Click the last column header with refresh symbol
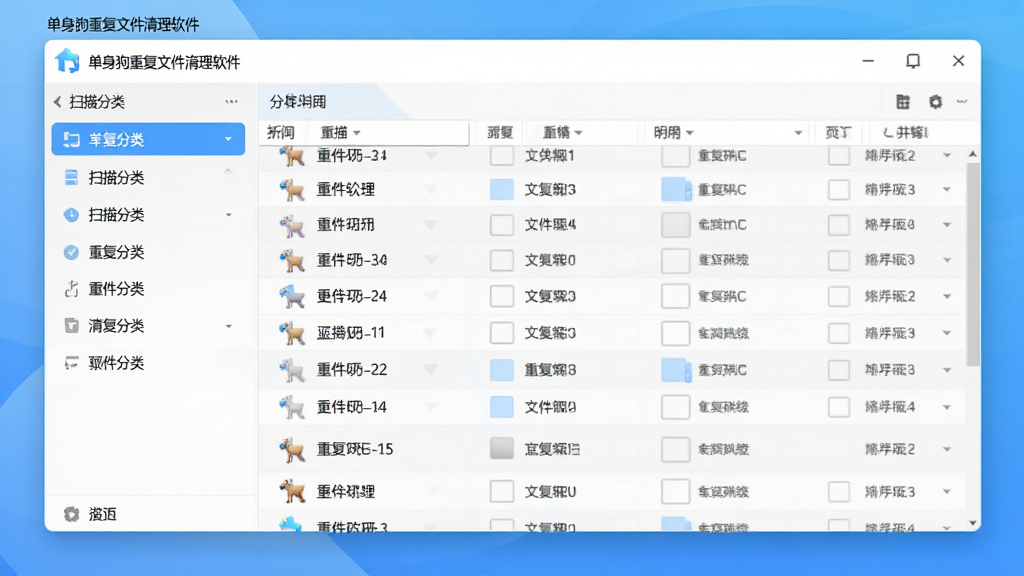1024x576 pixels. pos(906,133)
